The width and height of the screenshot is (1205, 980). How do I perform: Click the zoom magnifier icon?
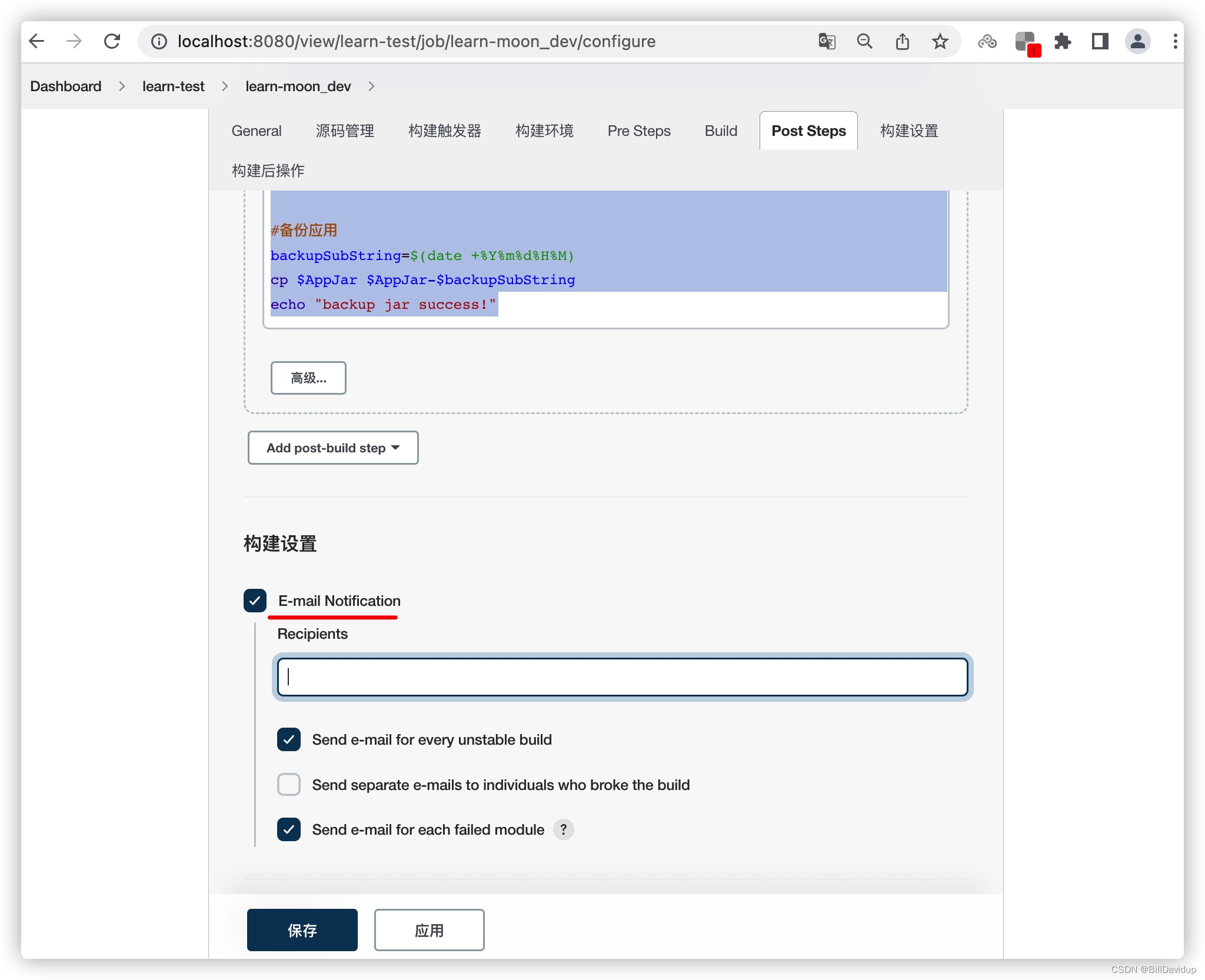[864, 41]
